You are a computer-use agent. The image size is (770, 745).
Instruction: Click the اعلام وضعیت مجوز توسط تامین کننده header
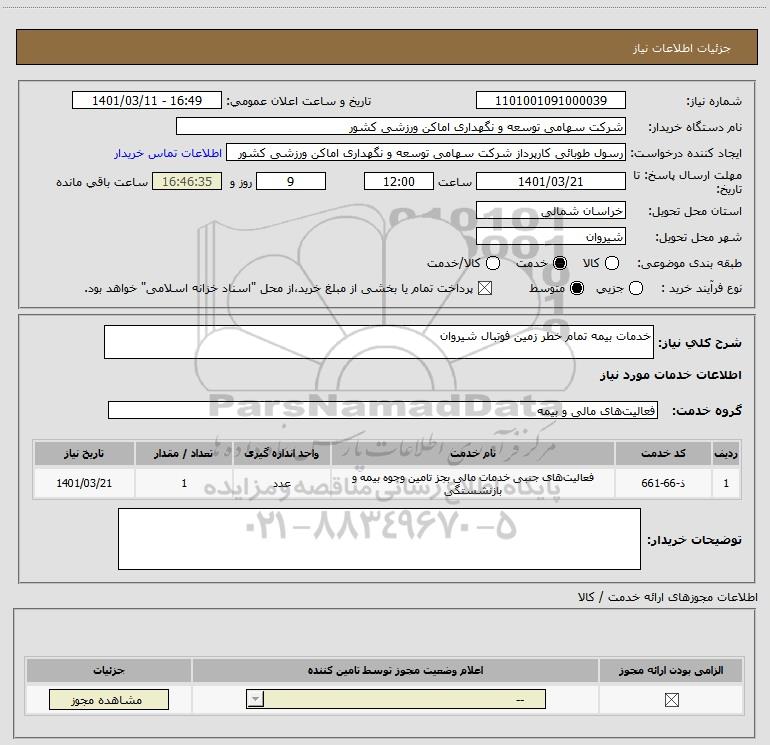coord(395,670)
